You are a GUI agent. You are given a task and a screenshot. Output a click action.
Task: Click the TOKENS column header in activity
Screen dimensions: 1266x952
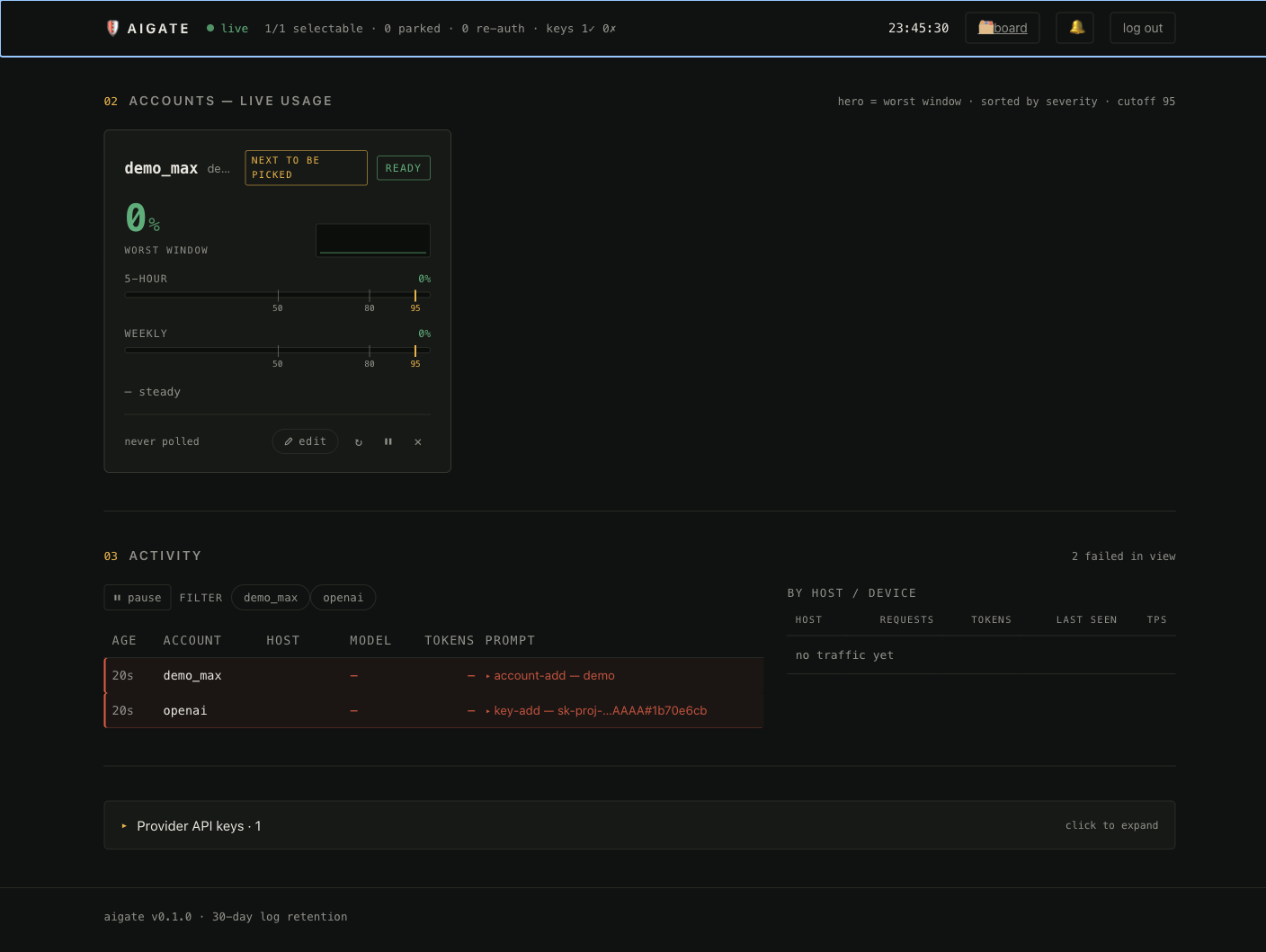pos(449,640)
